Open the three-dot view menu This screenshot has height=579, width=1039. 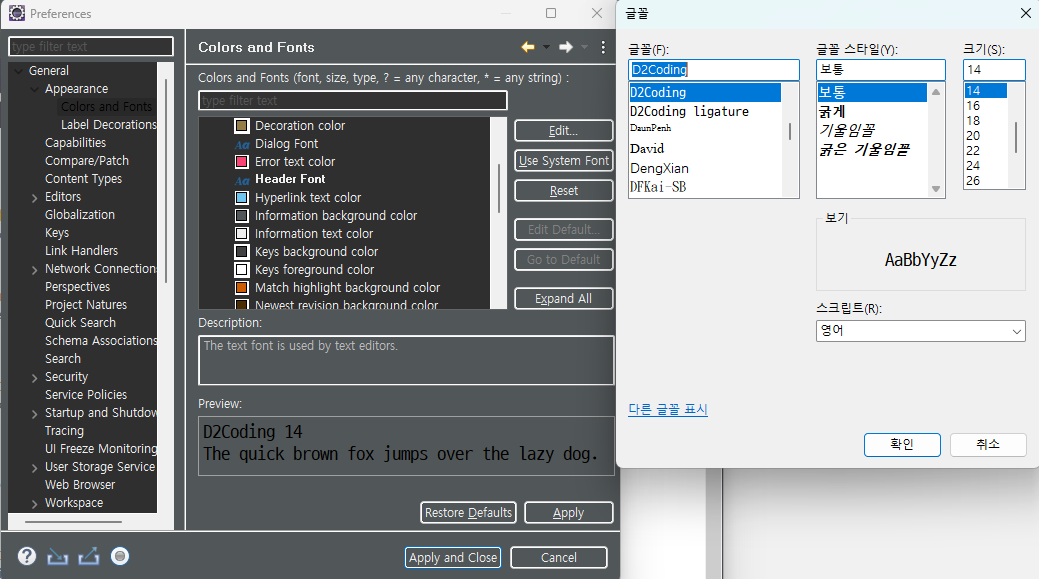click(x=603, y=47)
